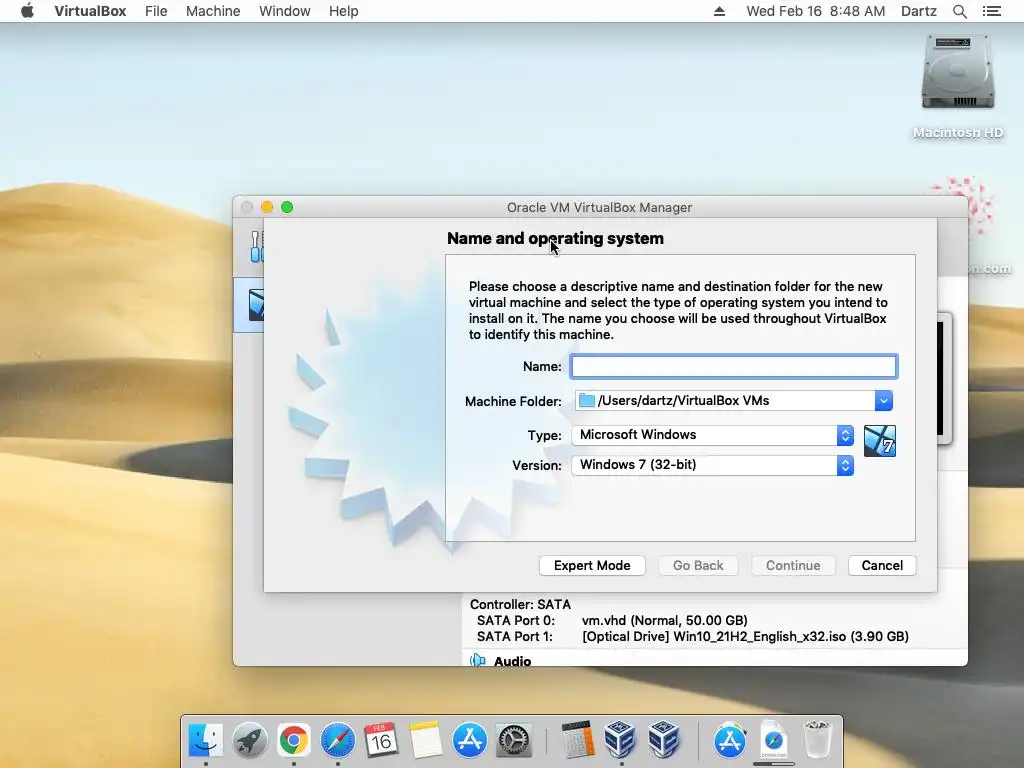The height and width of the screenshot is (768, 1024).
Task: Open the Window menu
Action: [x=285, y=11]
